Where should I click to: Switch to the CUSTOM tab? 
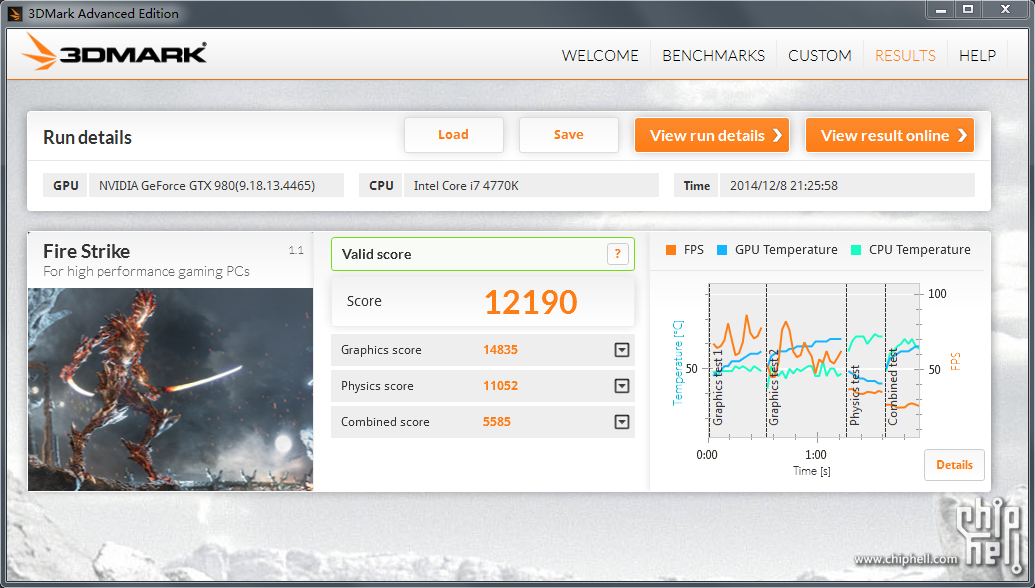tap(820, 55)
